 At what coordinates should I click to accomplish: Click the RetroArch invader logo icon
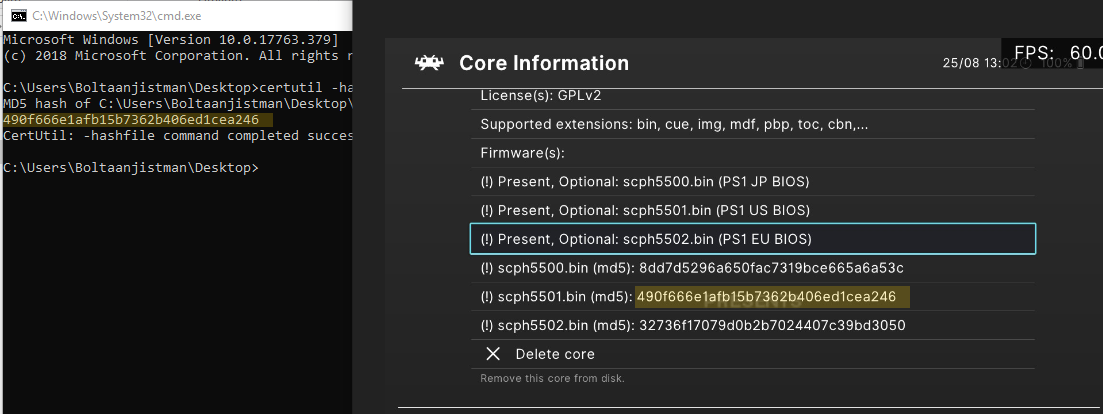coord(428,63)
